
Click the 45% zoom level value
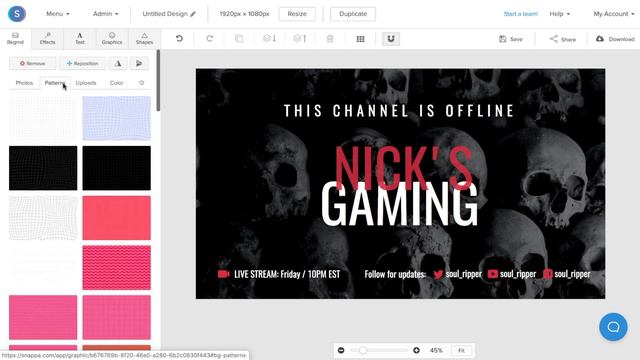pyautogui.click(x=436, y=350)
